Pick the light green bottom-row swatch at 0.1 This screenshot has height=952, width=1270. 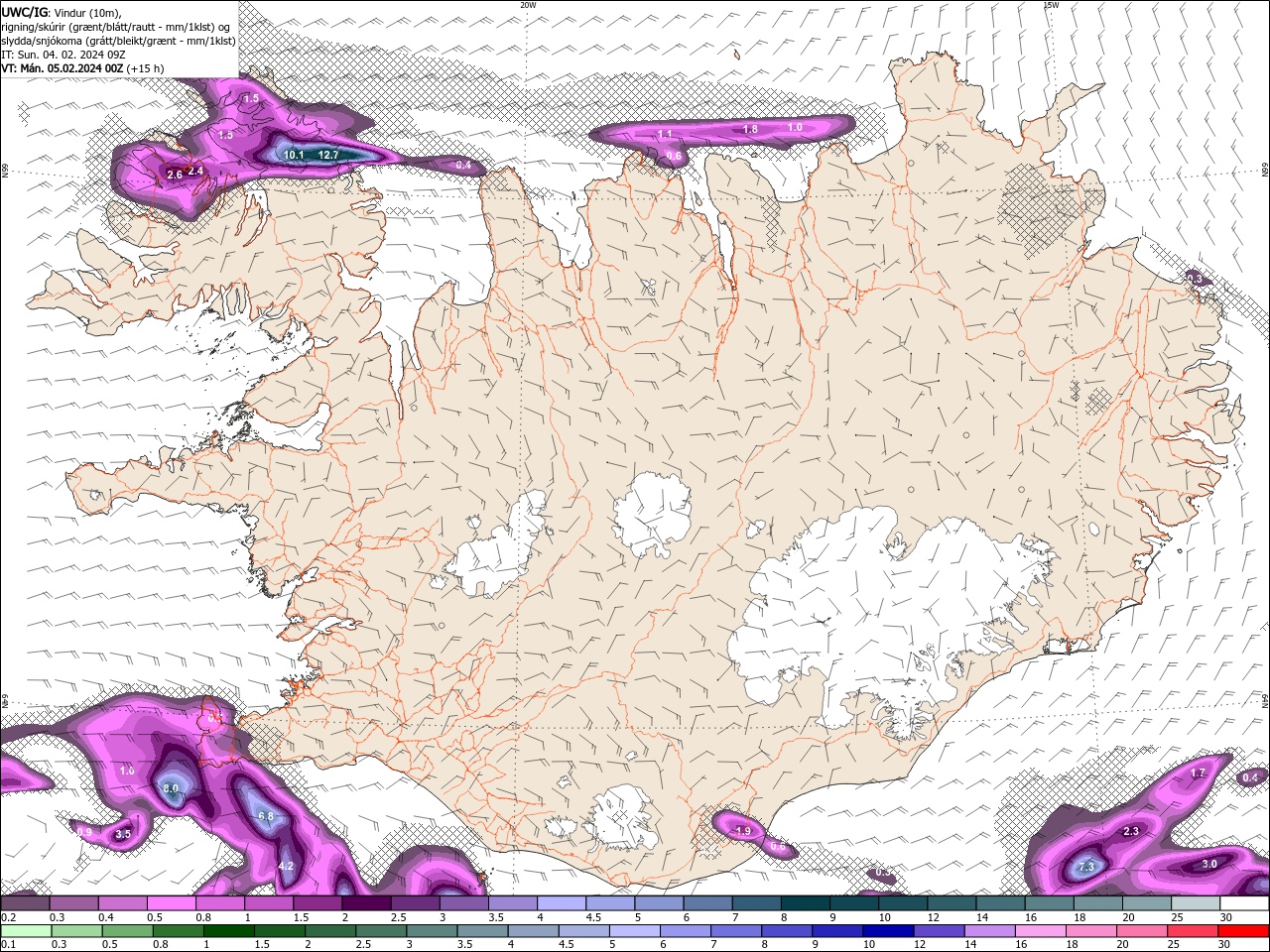26,931
